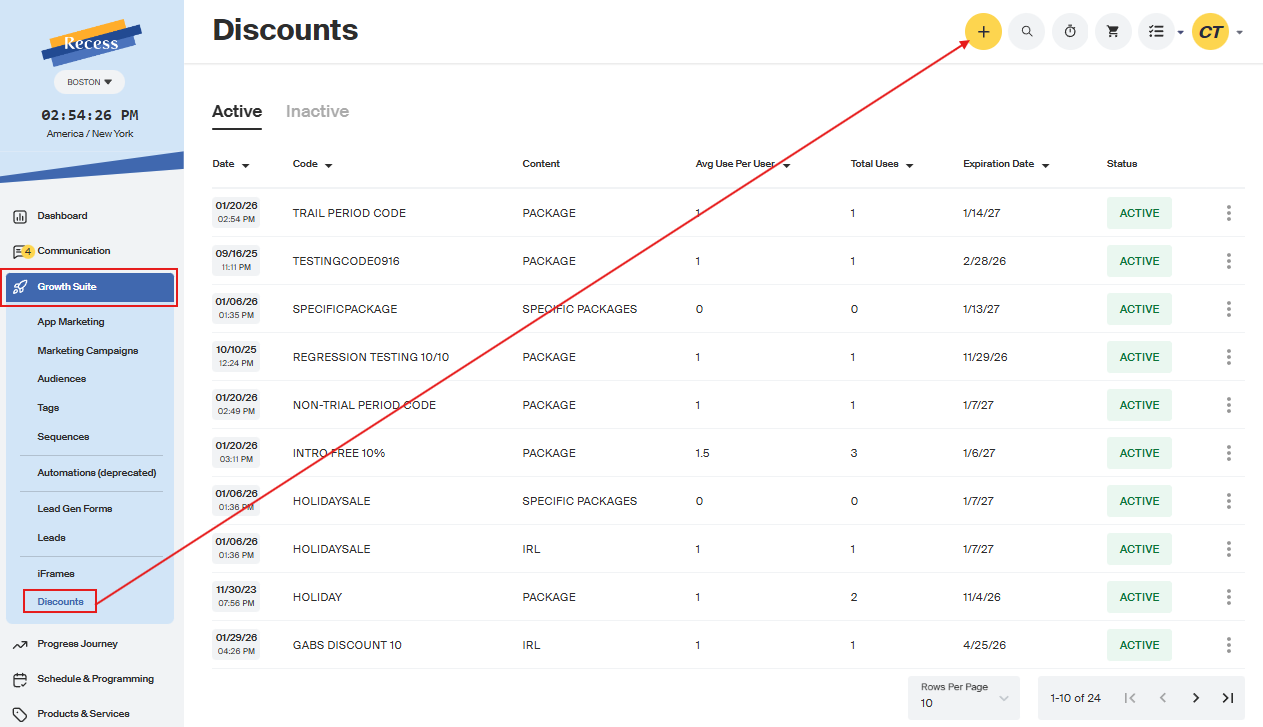This screenshot has width=1263, height=727.
Task: Click the yellow plus add discount button
Action: click(x=983, y=32)
